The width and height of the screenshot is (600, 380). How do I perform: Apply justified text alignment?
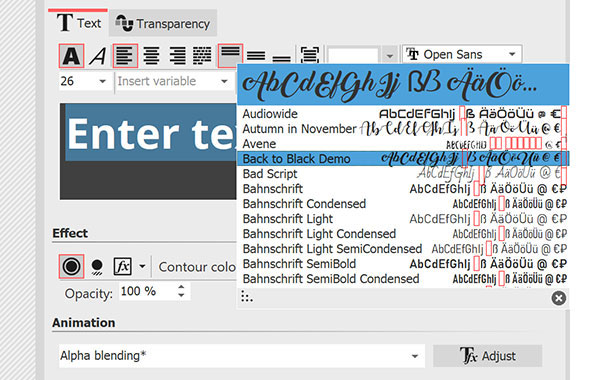point(202,56)
